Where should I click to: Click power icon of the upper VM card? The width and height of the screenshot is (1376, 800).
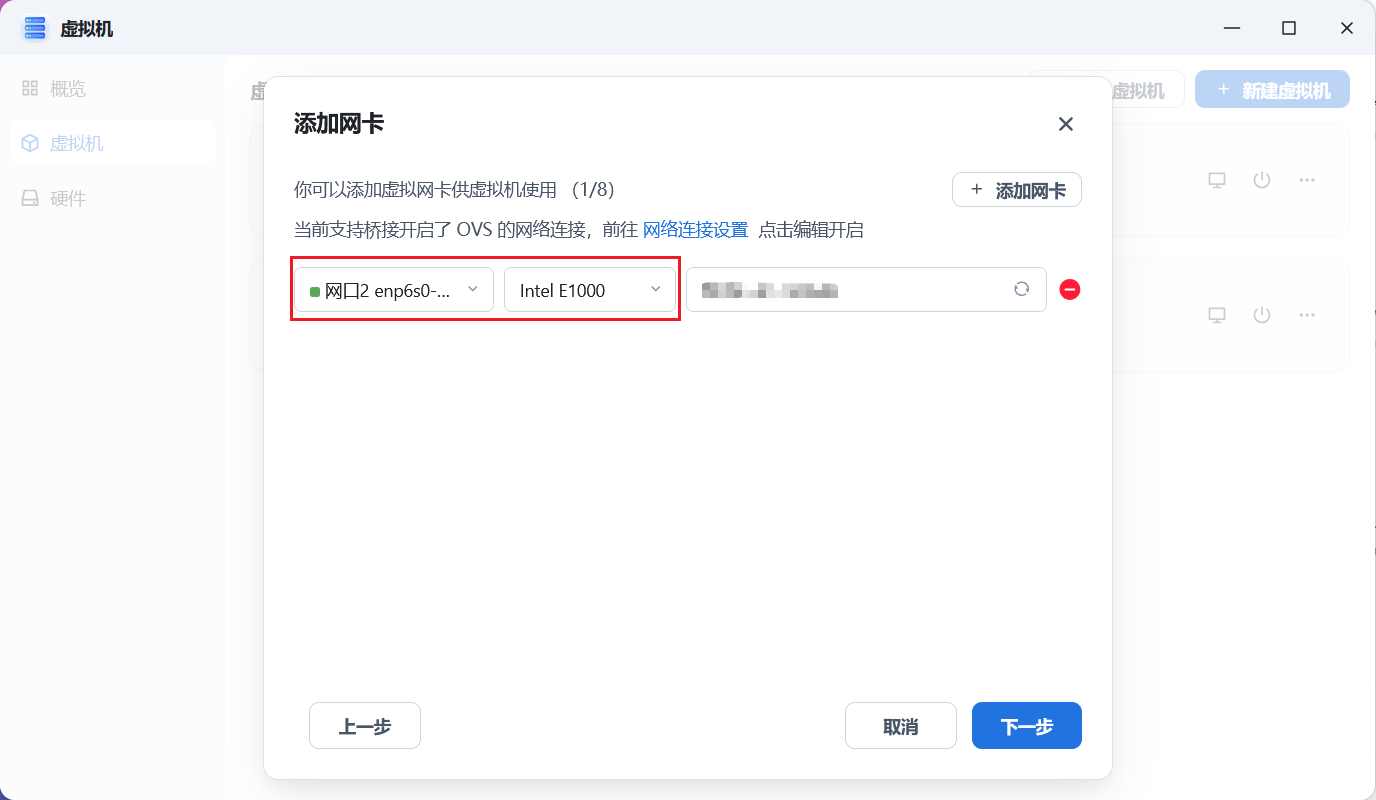pos(1262,180)
